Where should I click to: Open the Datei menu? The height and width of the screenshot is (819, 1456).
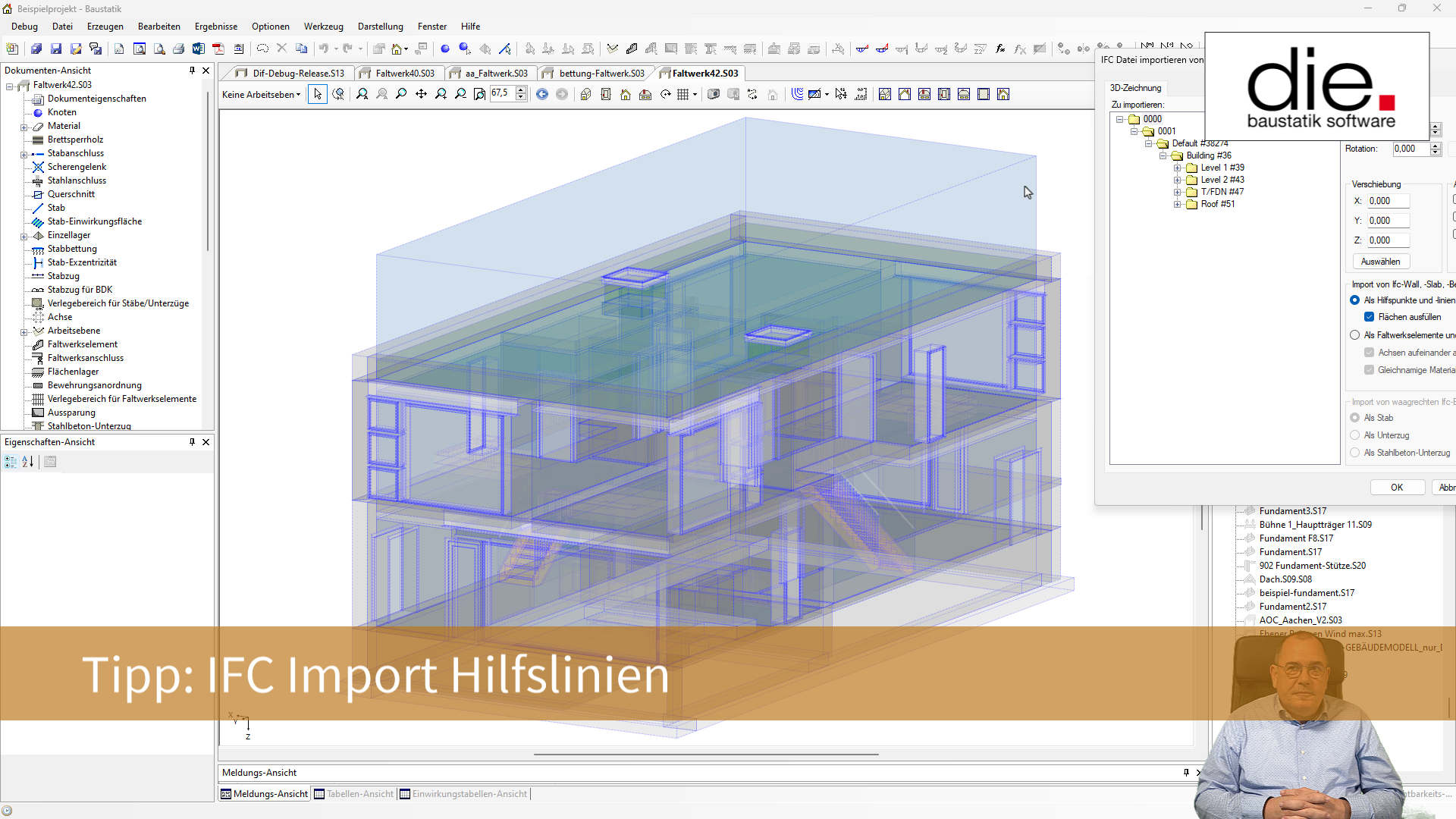62,27
